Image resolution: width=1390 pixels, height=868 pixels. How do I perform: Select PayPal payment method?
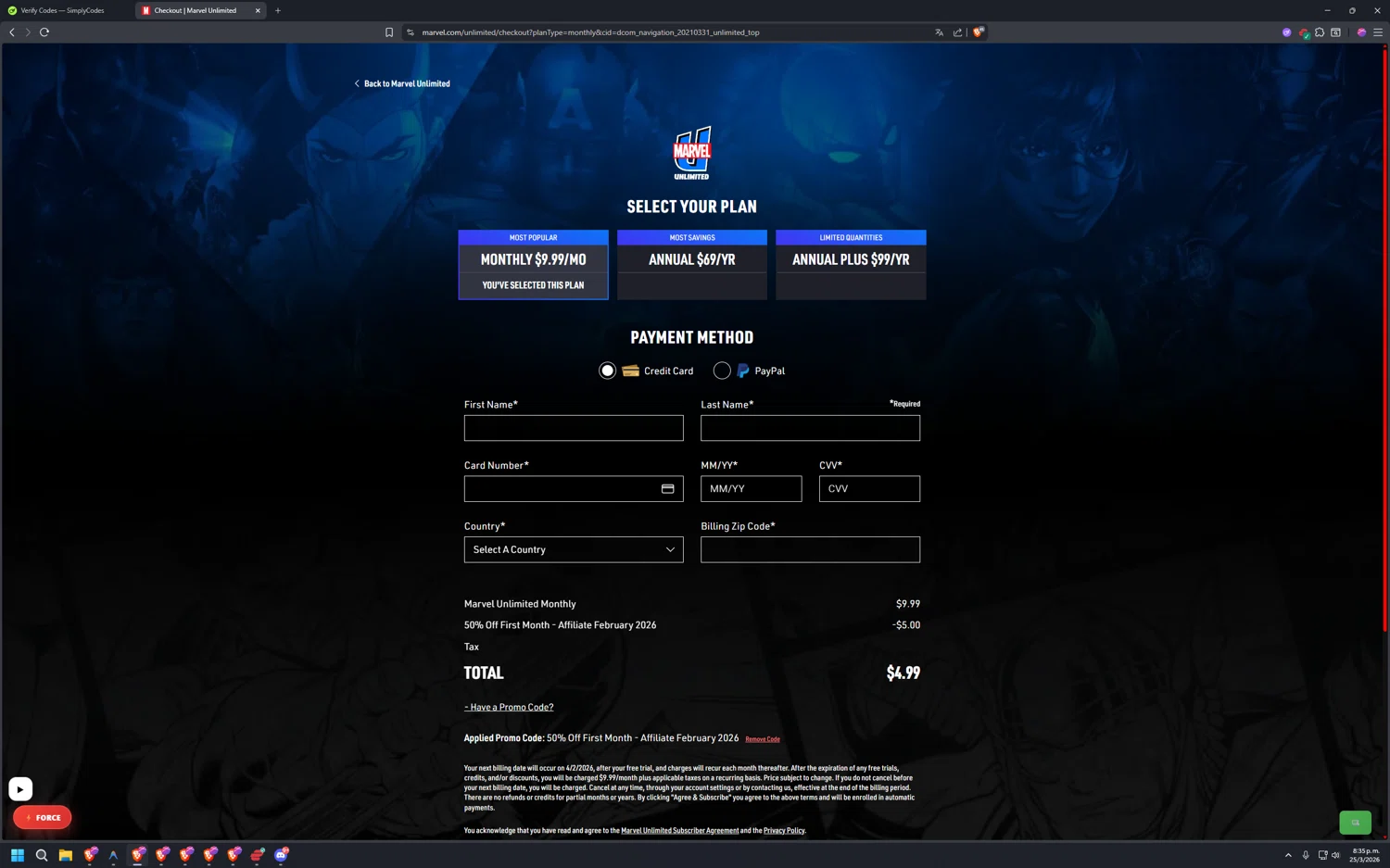[x=722, y=371]
